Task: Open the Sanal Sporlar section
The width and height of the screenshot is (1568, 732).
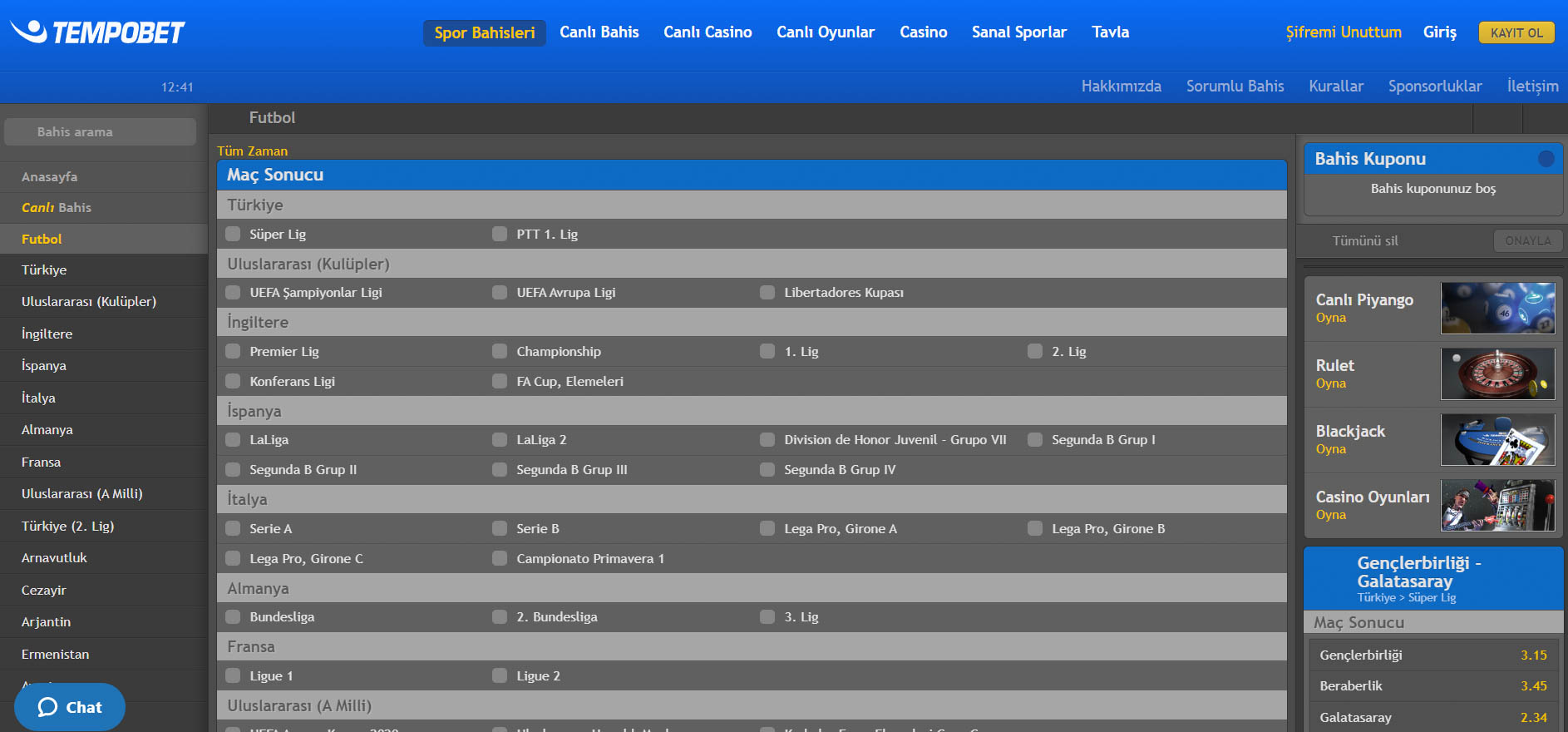Action: coord(1019,32)
